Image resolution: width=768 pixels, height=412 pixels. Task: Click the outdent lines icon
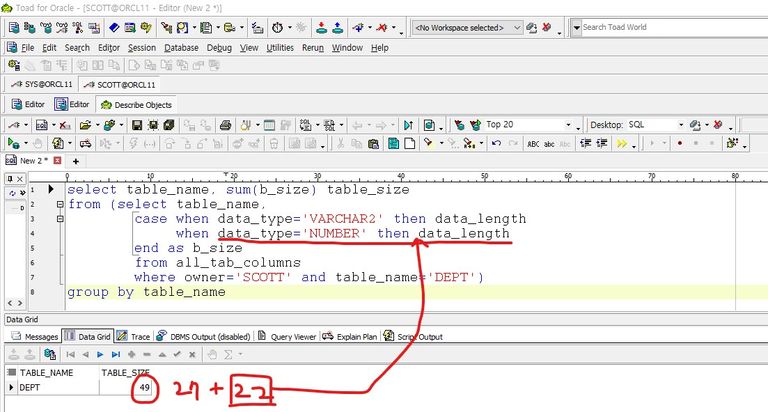pyautogui.click(x=602, y=144)
